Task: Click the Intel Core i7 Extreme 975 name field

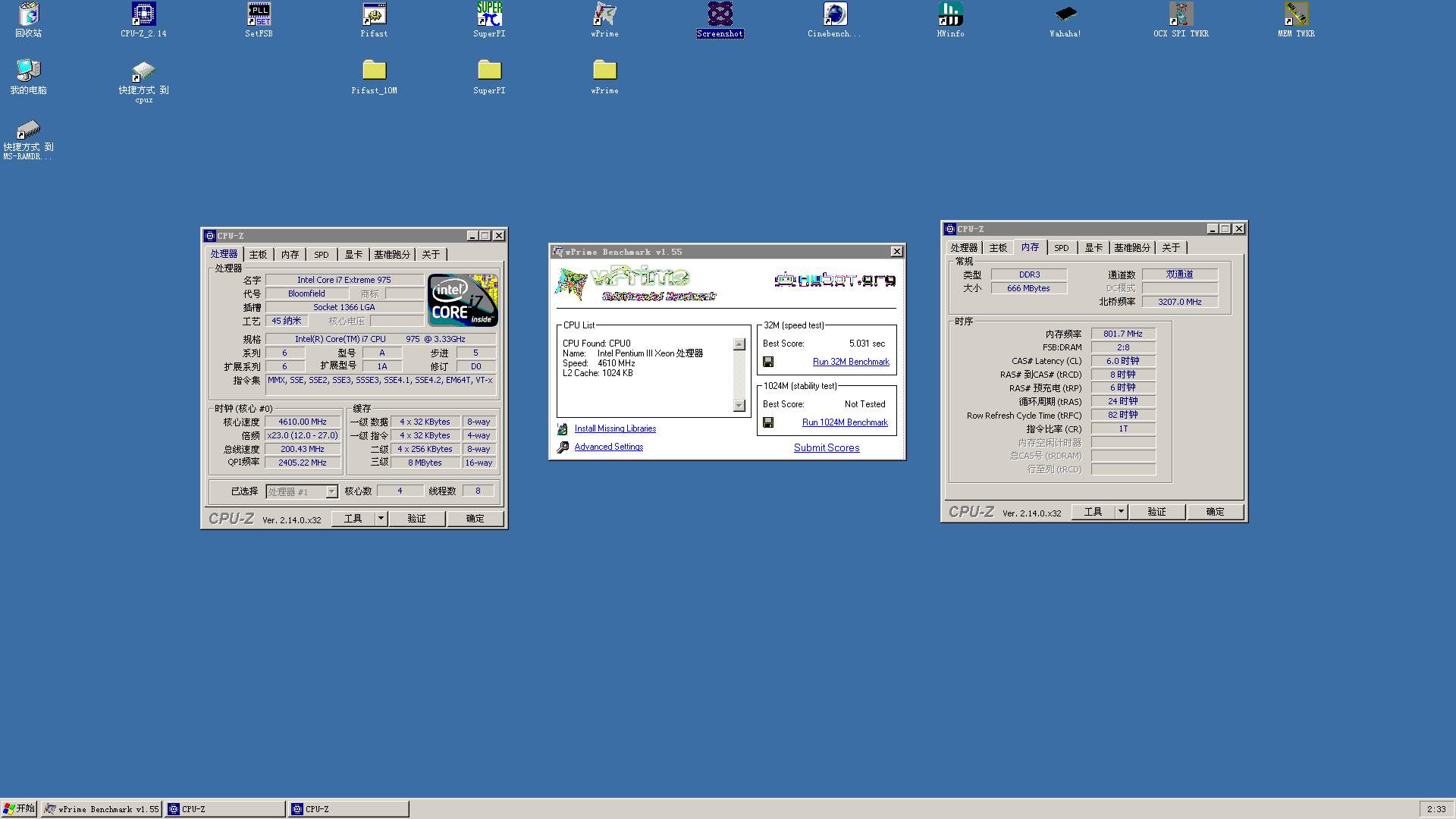Action: 344,281
